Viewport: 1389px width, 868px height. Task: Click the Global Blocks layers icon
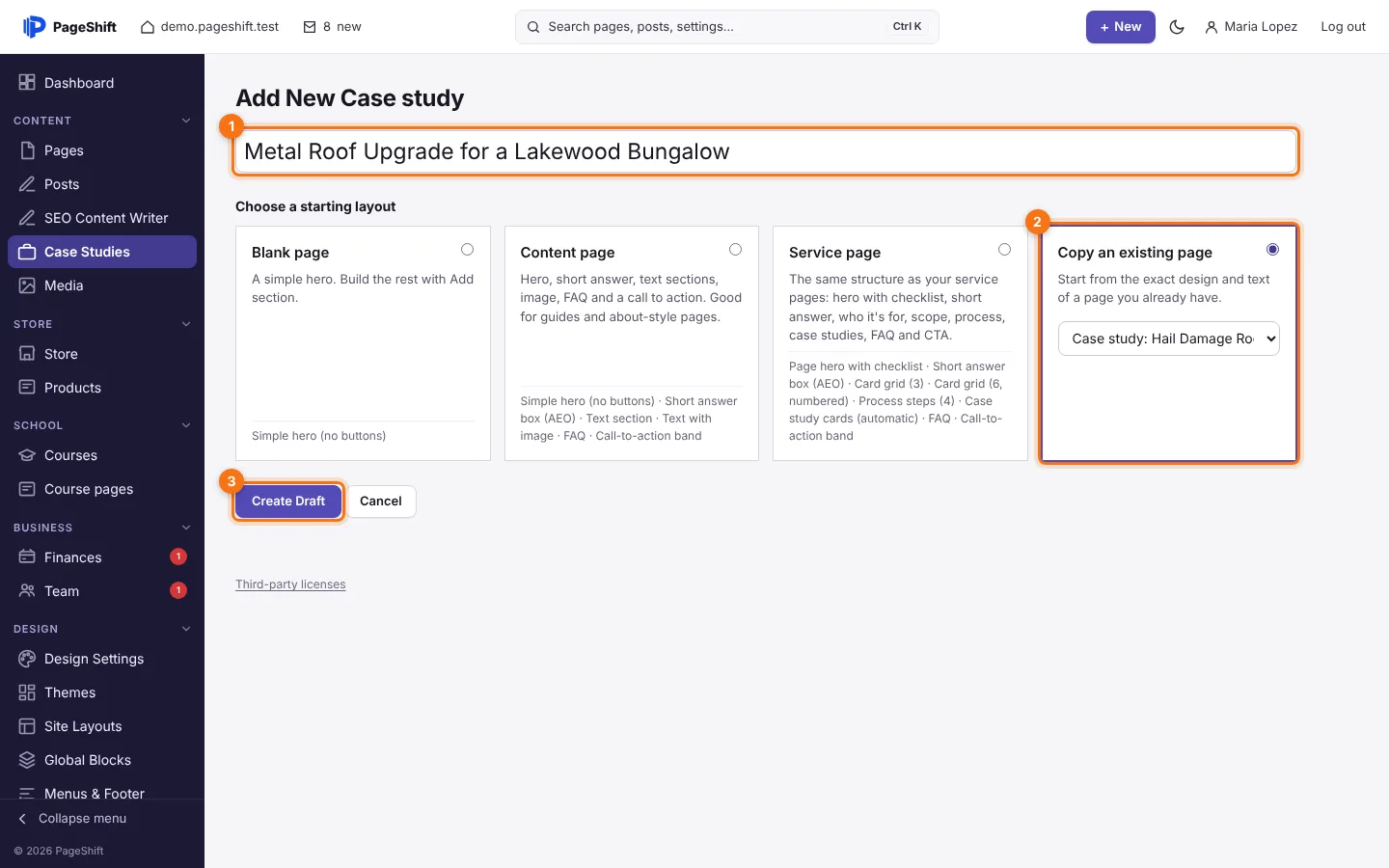[27, 760]
